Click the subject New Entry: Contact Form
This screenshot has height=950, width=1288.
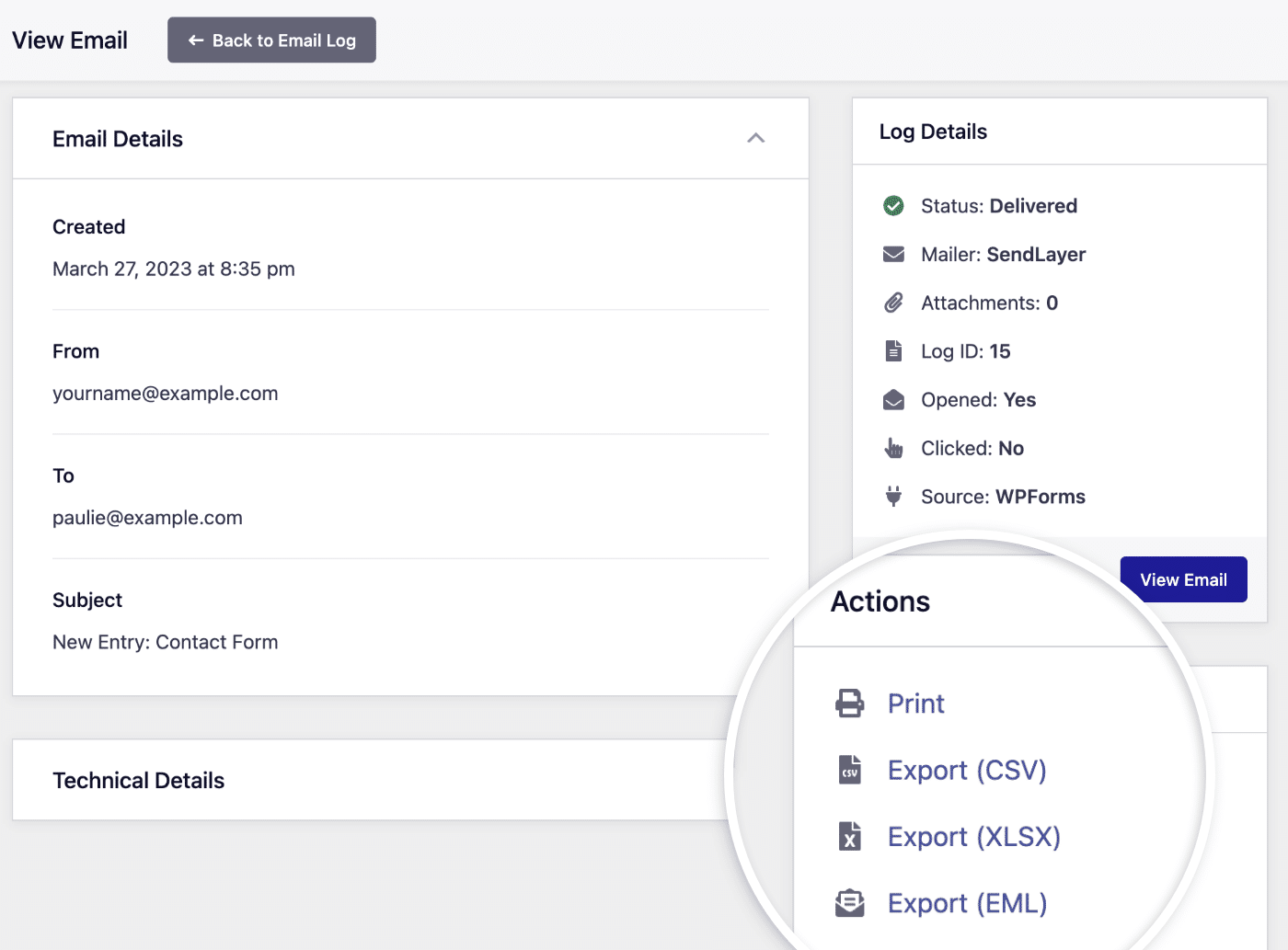[166, 642]
